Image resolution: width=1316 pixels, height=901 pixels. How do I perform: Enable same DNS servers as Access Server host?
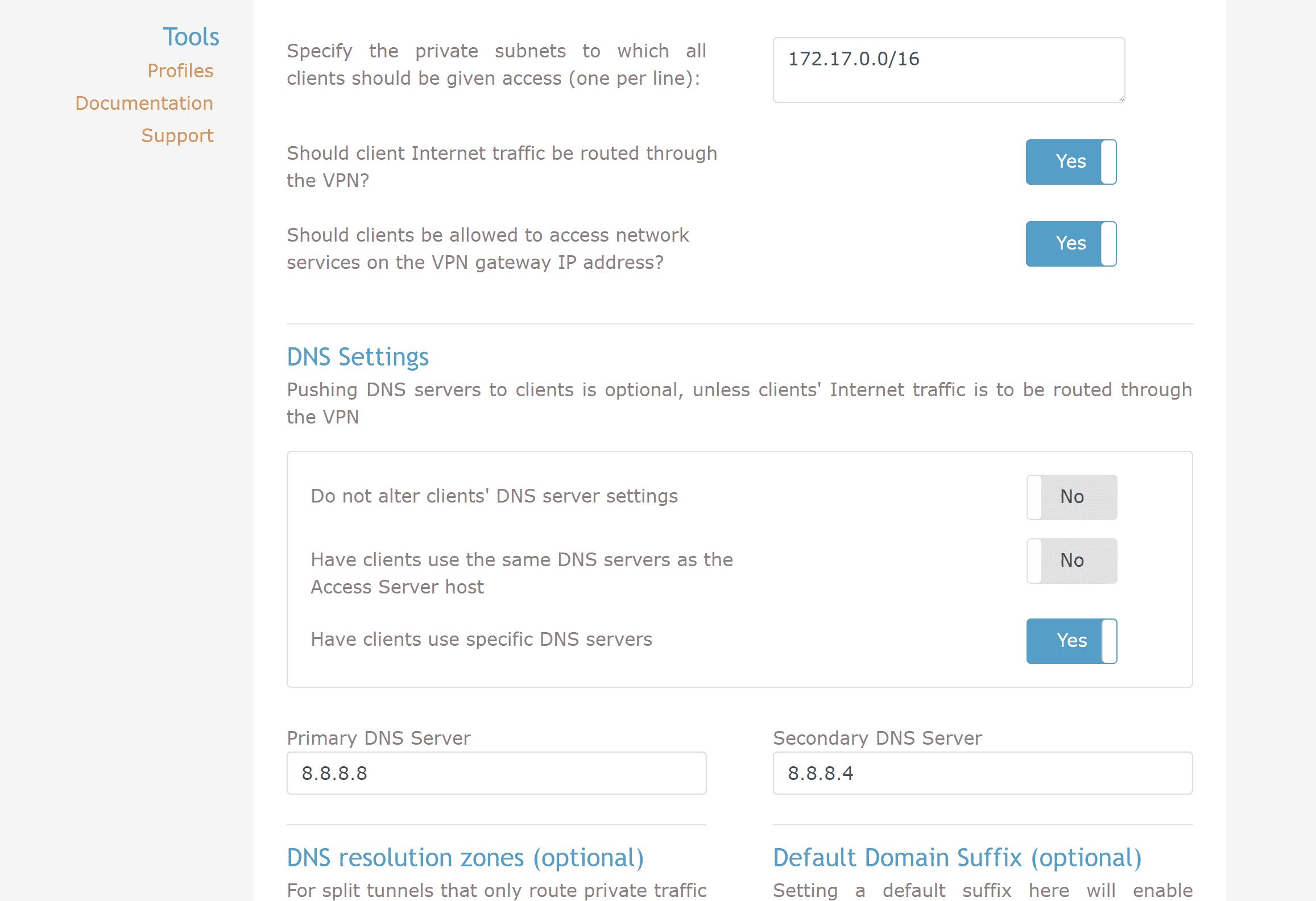(x=1071, y=561)
